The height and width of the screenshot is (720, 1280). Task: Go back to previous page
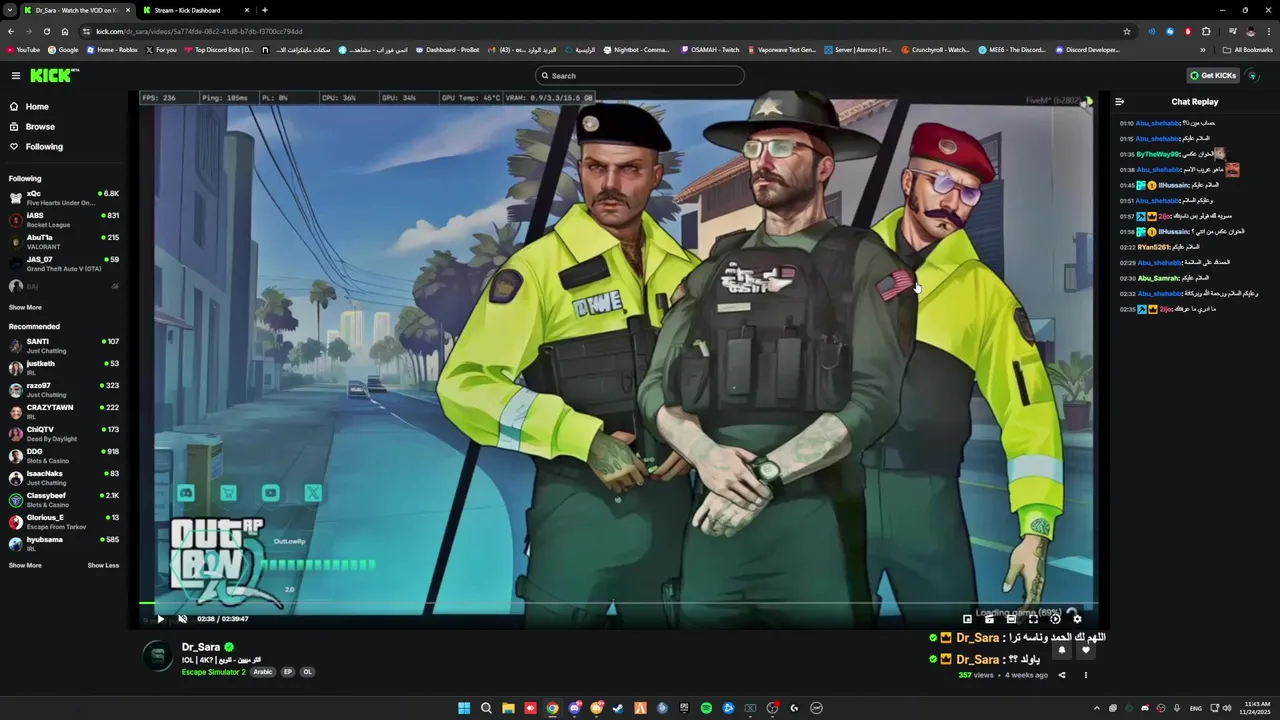click(11, 31)
